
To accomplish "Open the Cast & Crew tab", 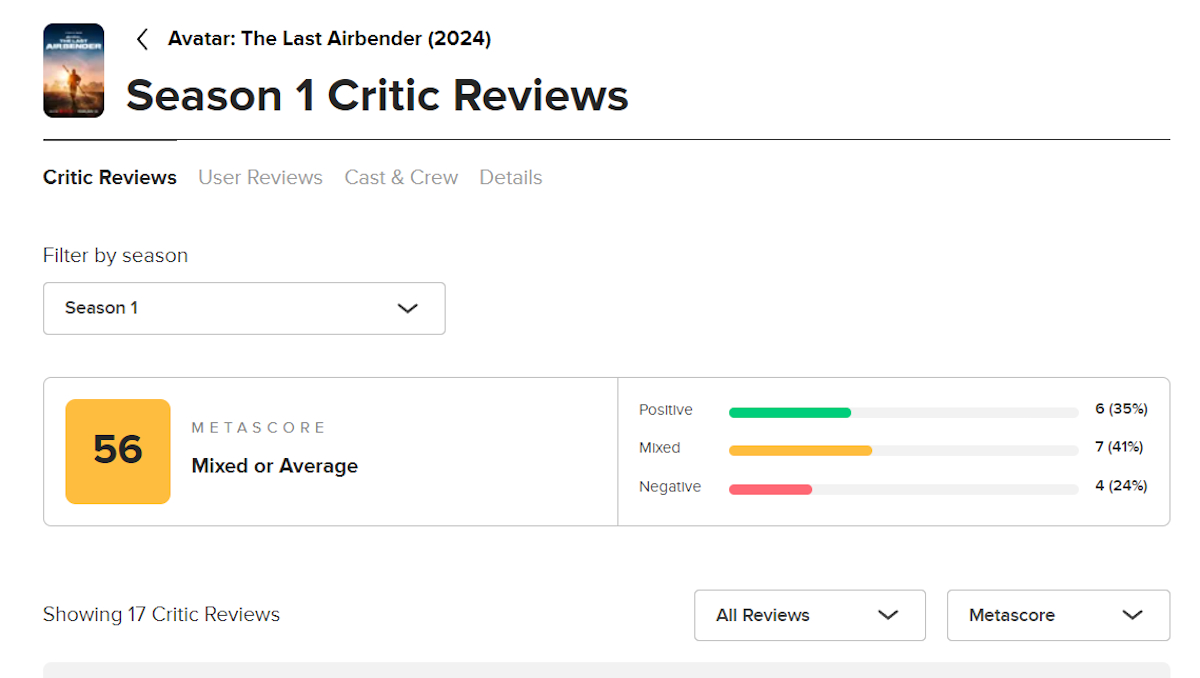I will (401, 177).
